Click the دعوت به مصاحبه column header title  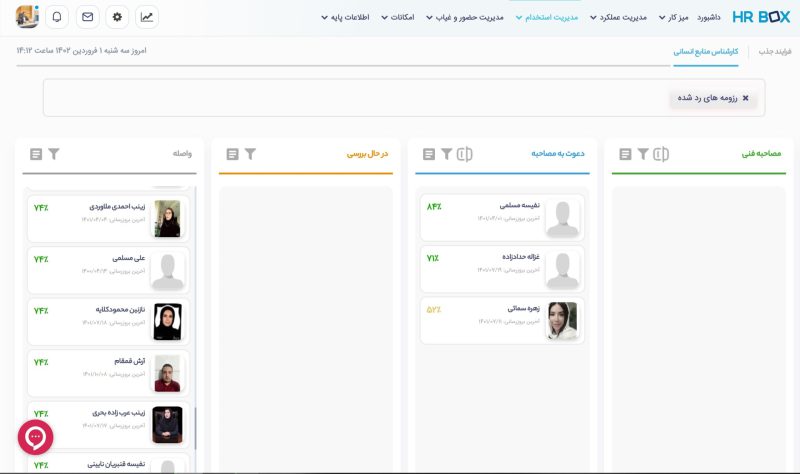[x=558, y=154]
